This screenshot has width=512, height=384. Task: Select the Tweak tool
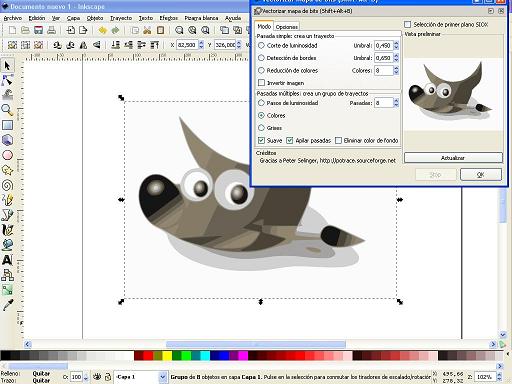tap(7, 95)
